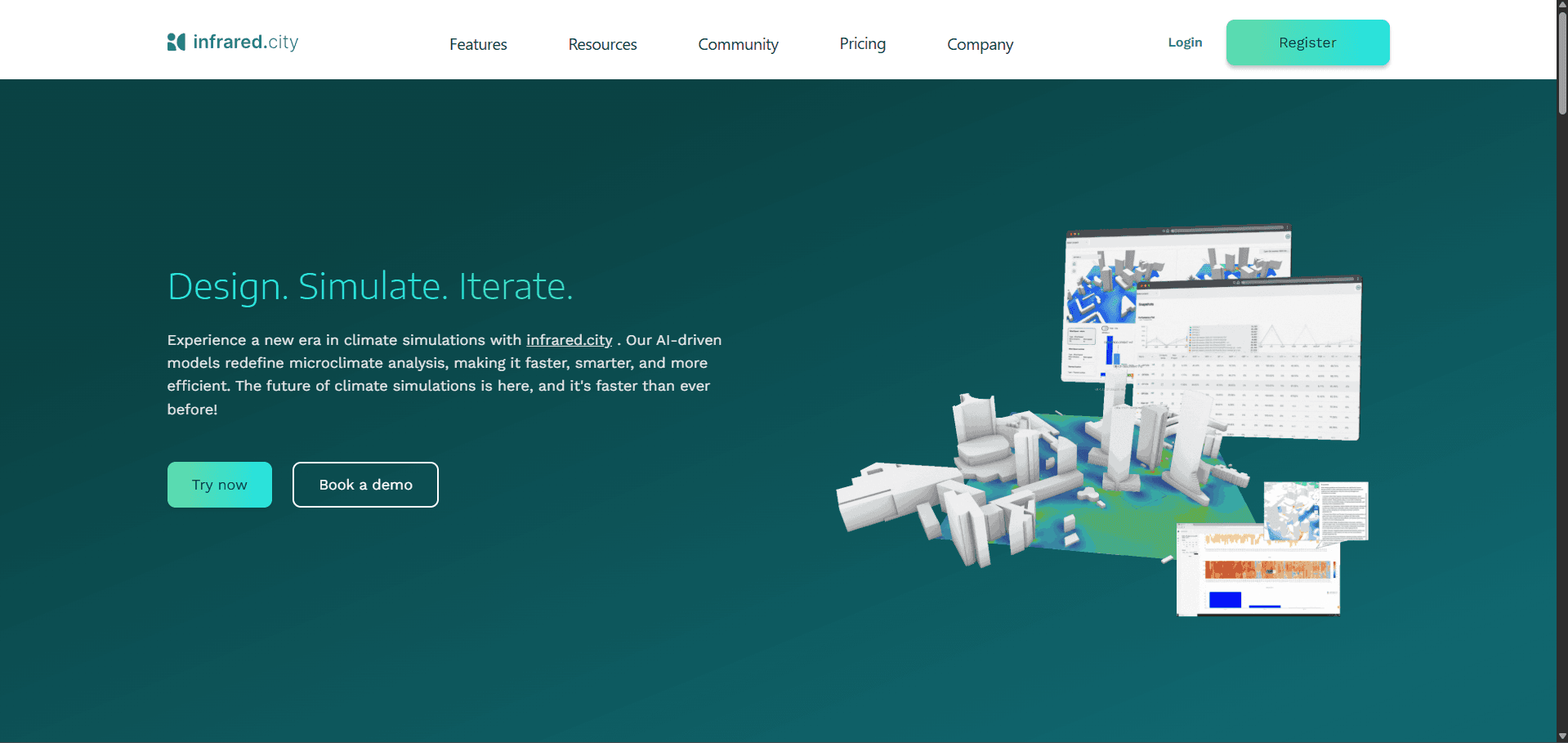Click the Design. Simulate. Iterate. headline

370,287
